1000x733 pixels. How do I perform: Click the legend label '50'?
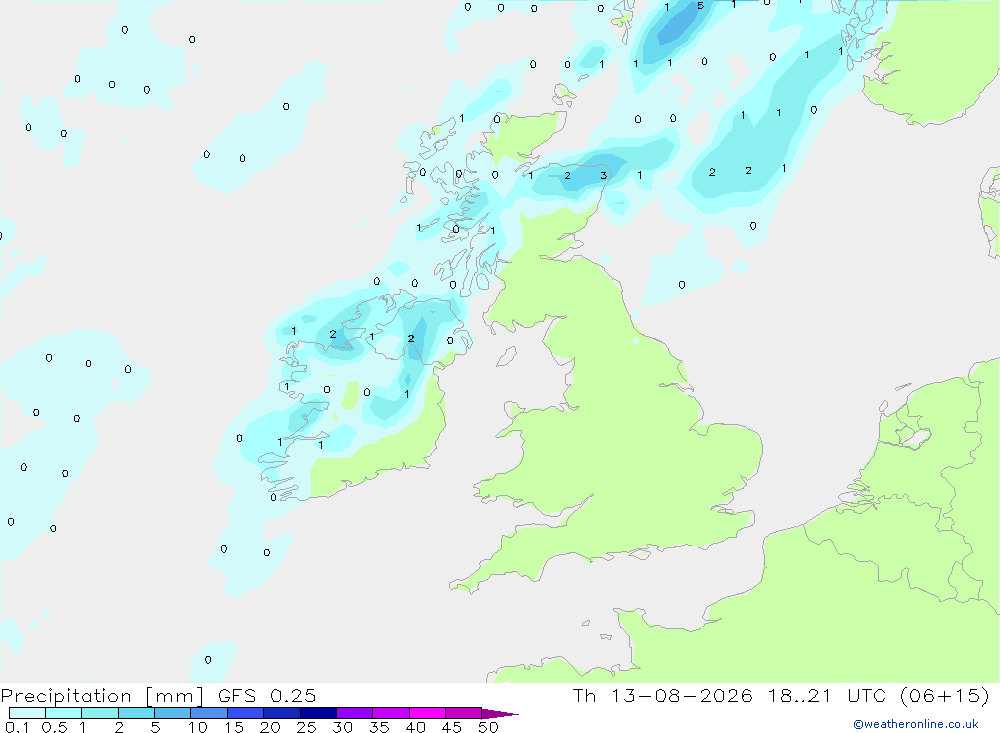point(488,727)
